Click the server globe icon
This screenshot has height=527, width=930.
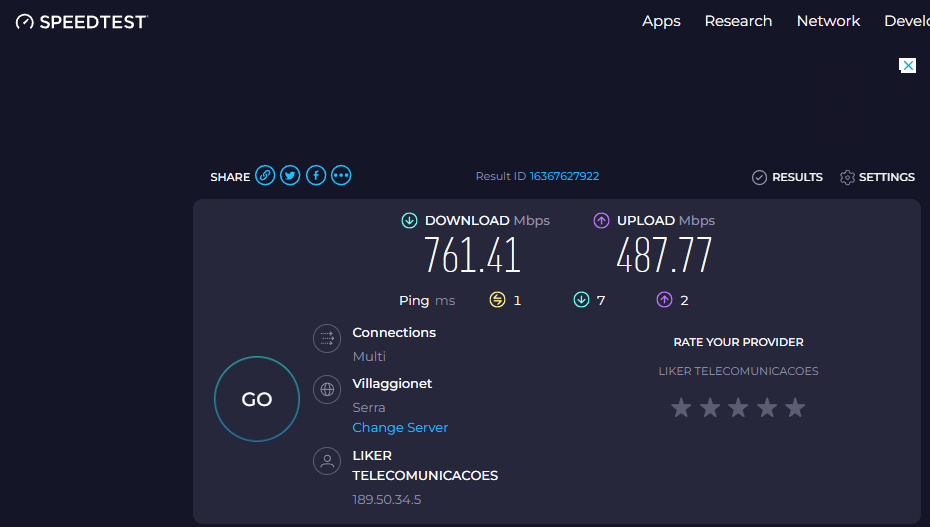coord(327,389)
